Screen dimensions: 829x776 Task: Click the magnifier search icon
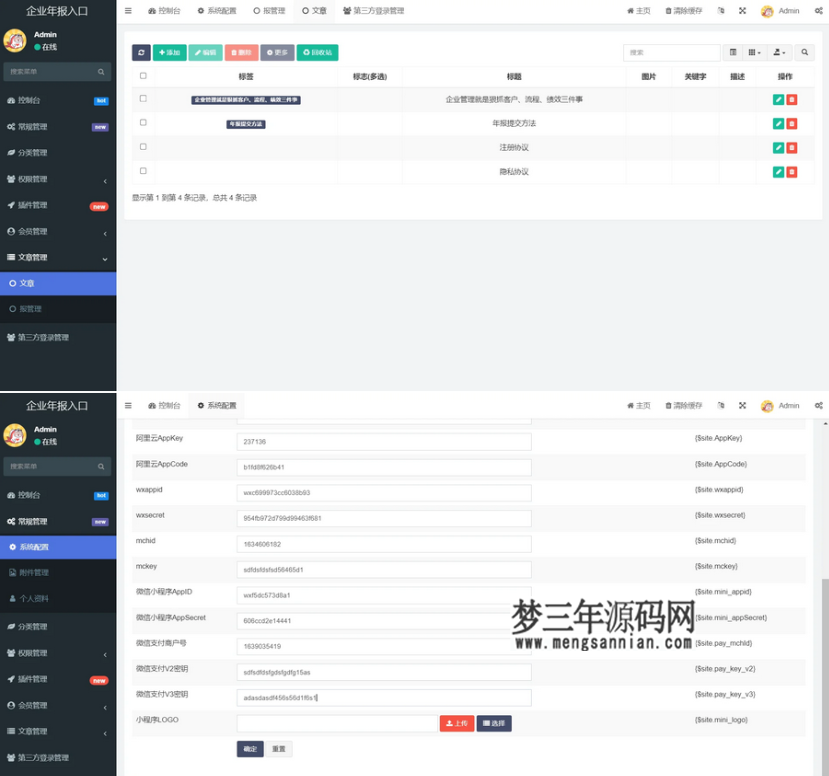coord(803,52)
